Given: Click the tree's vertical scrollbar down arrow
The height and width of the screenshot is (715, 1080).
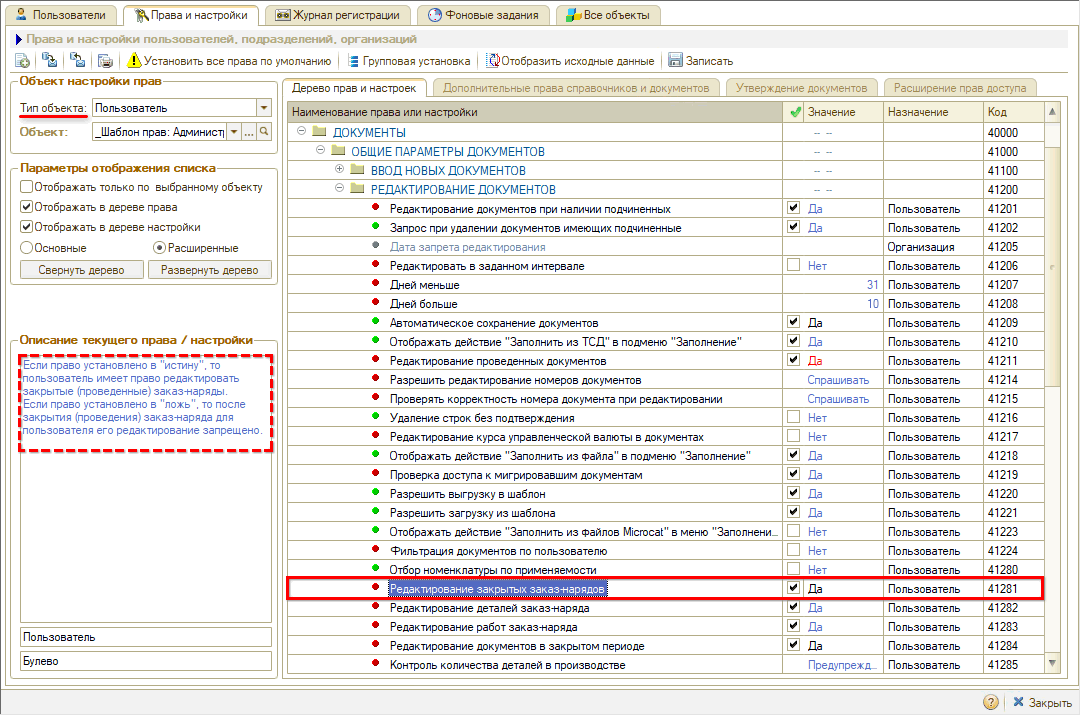Looking at the screenshot, I should click(x=1052, y=664).
